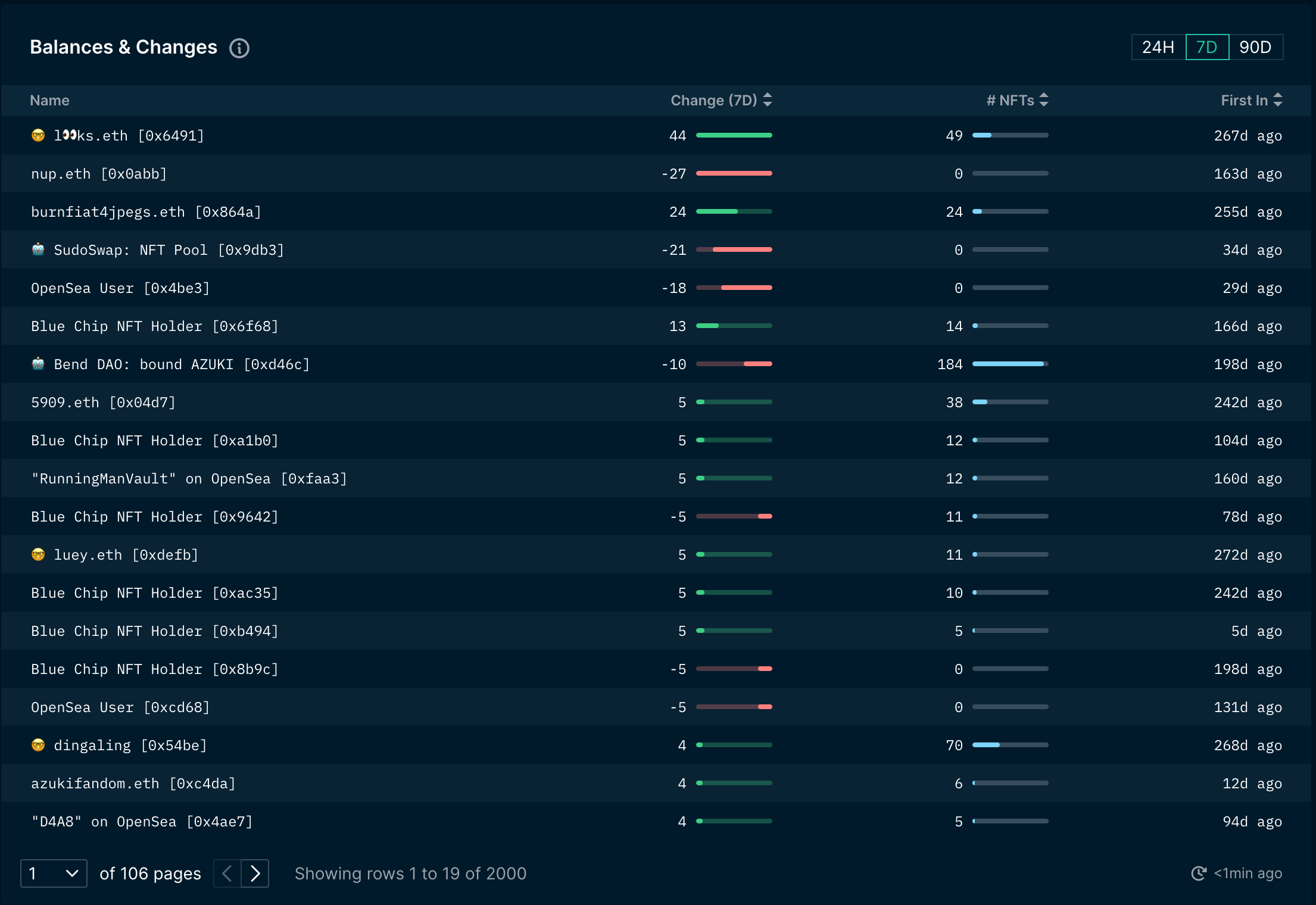Click the Name column header

(x=50, y=101)
